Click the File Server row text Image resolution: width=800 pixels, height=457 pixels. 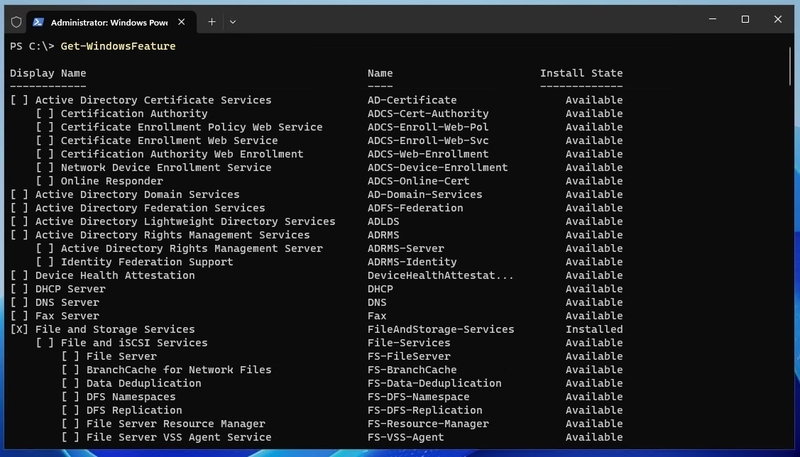[121, 357]
